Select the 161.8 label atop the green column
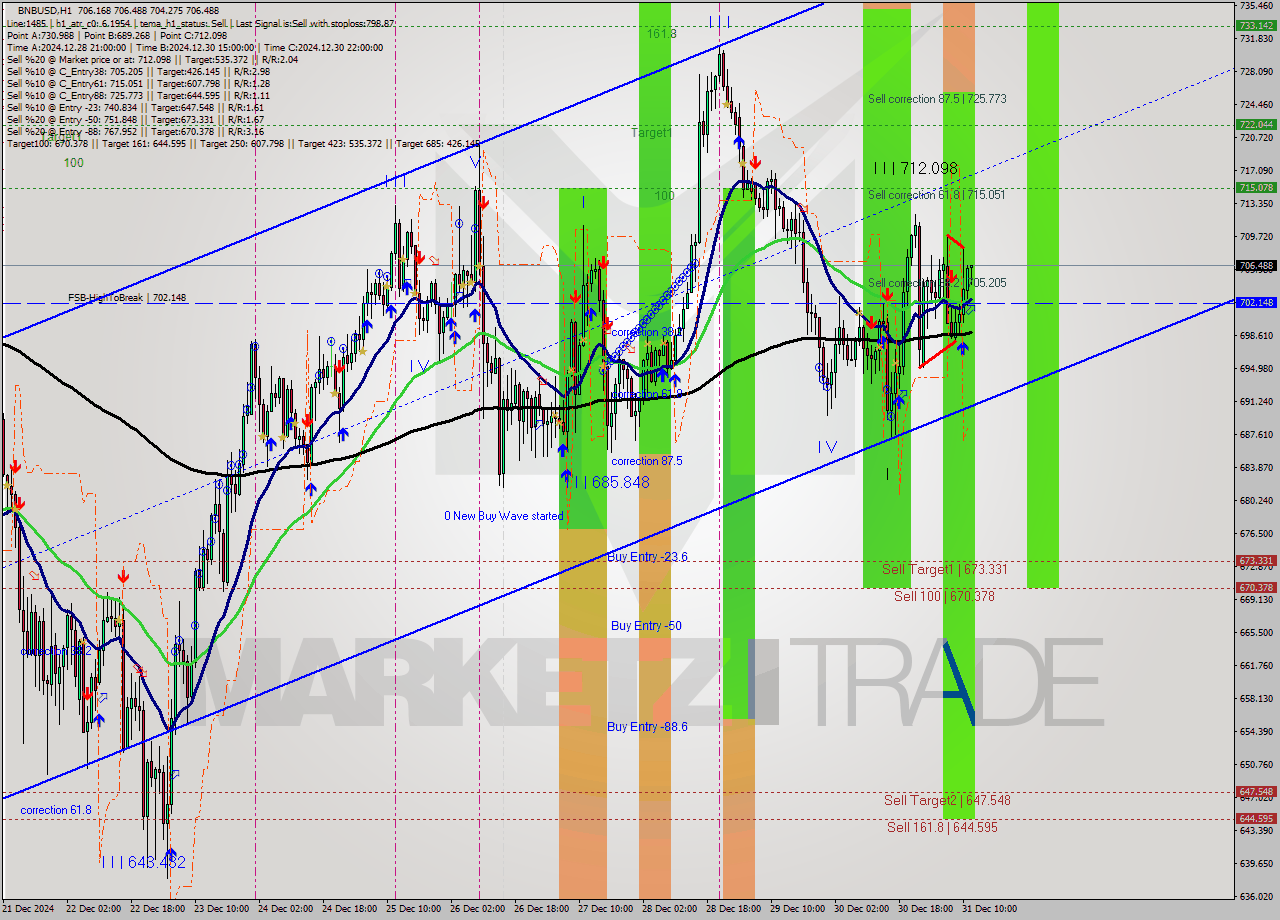1280x920 pixels. click(661, 34)
